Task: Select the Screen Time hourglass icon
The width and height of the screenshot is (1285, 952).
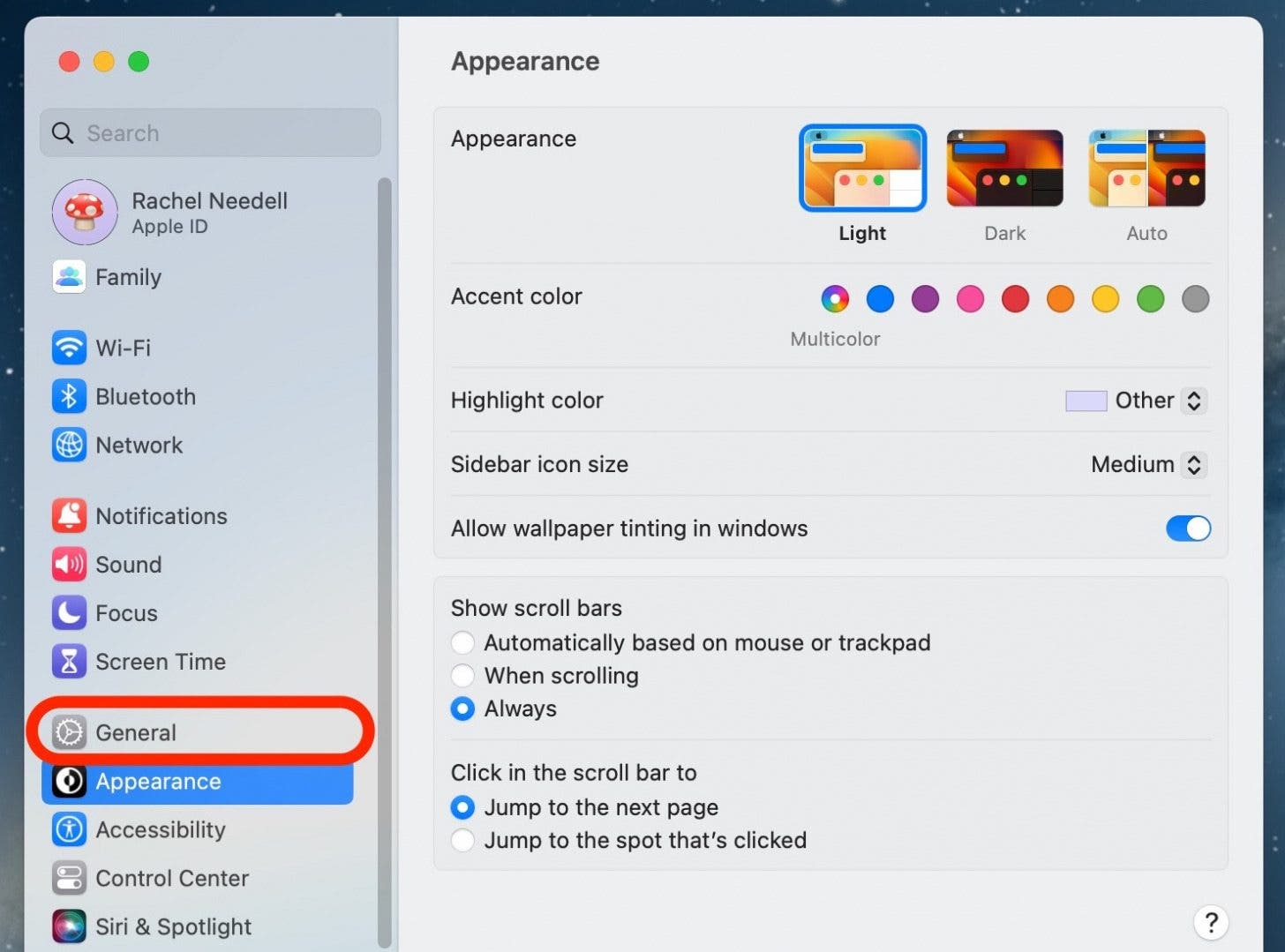Action: [x=69, y=661]
